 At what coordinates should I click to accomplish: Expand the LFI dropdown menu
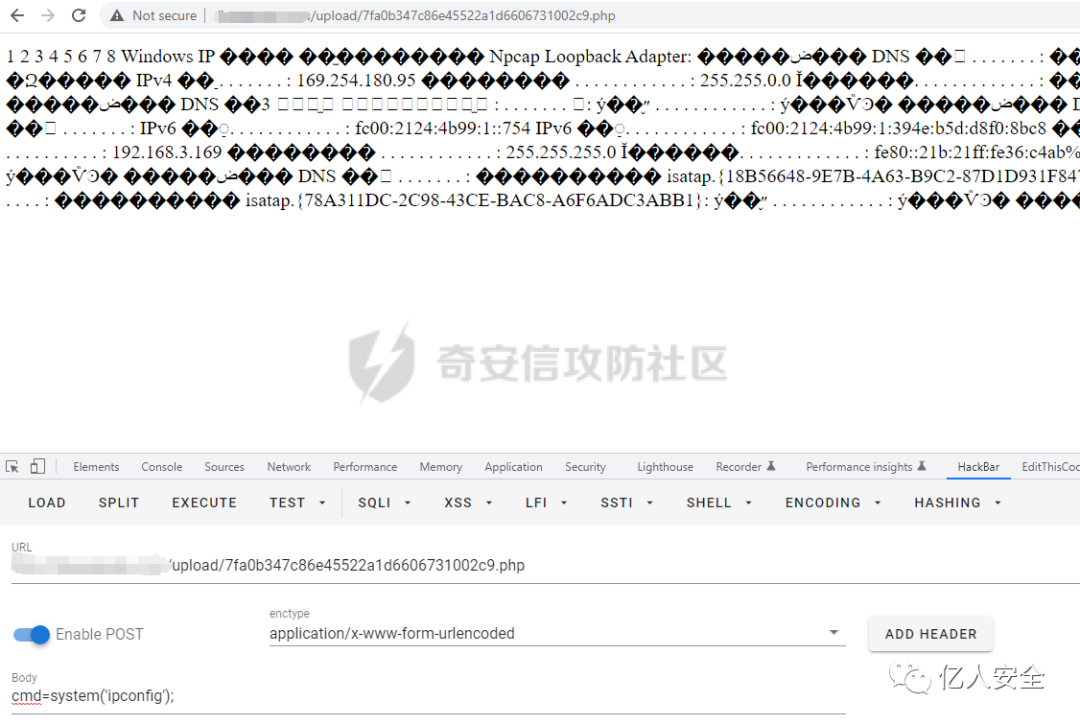tap(546, 503)
